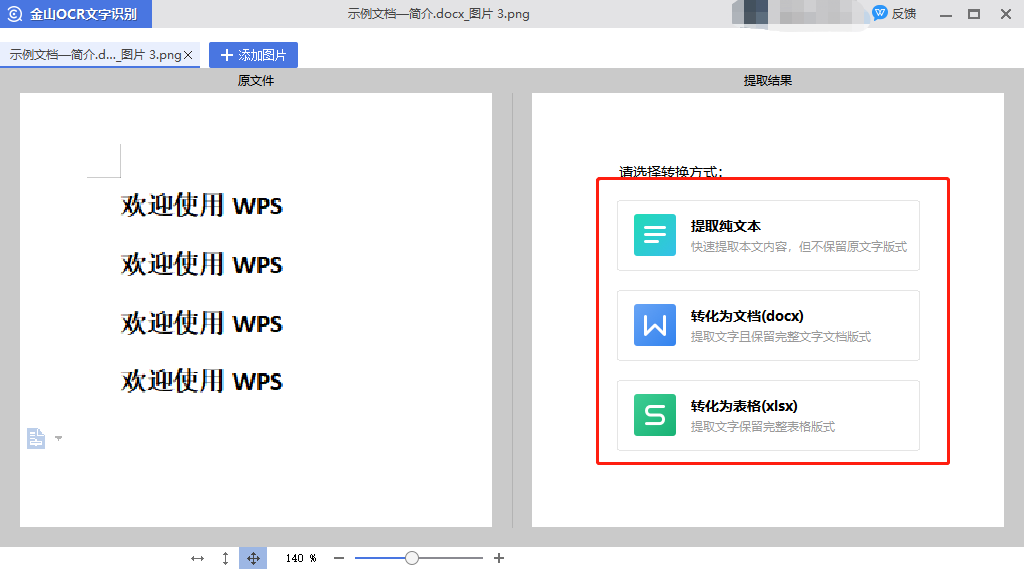Screen dimensions: 1024x569
Task: Click the fit-to-height vertical arrows icon
Action: pyautogui.click(x=225, y=559)
